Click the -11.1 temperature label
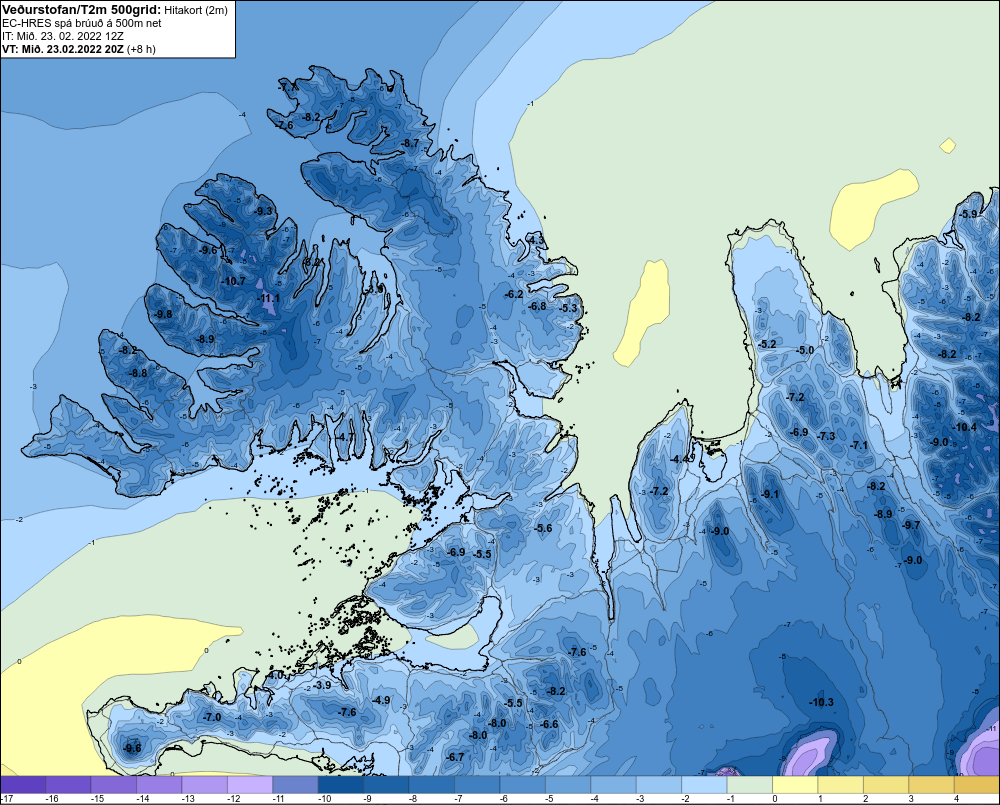Screen dimensions: 1000x805 (x=269, y=298)
